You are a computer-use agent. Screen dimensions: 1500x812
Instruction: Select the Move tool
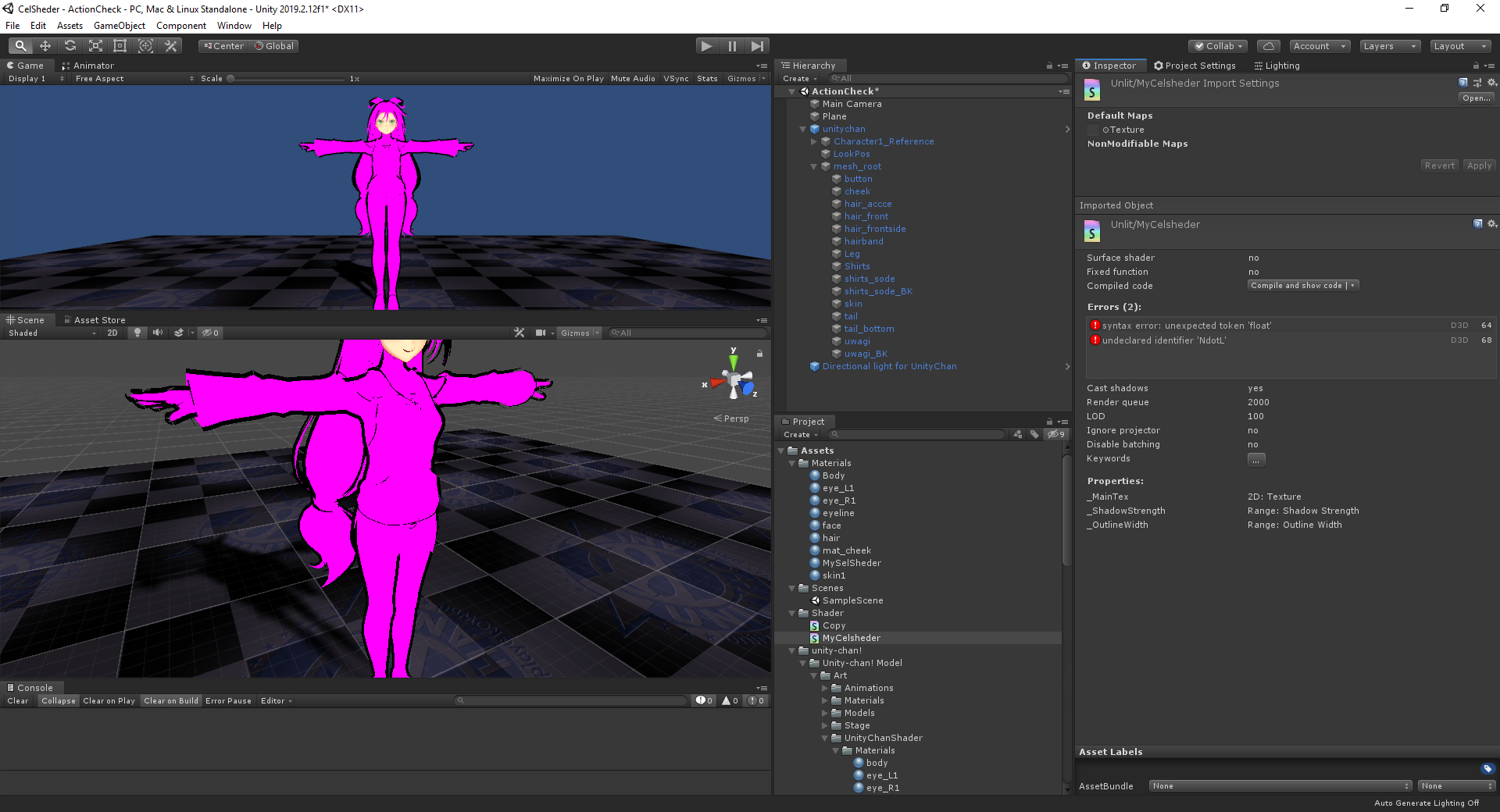(x=45, y=46)
